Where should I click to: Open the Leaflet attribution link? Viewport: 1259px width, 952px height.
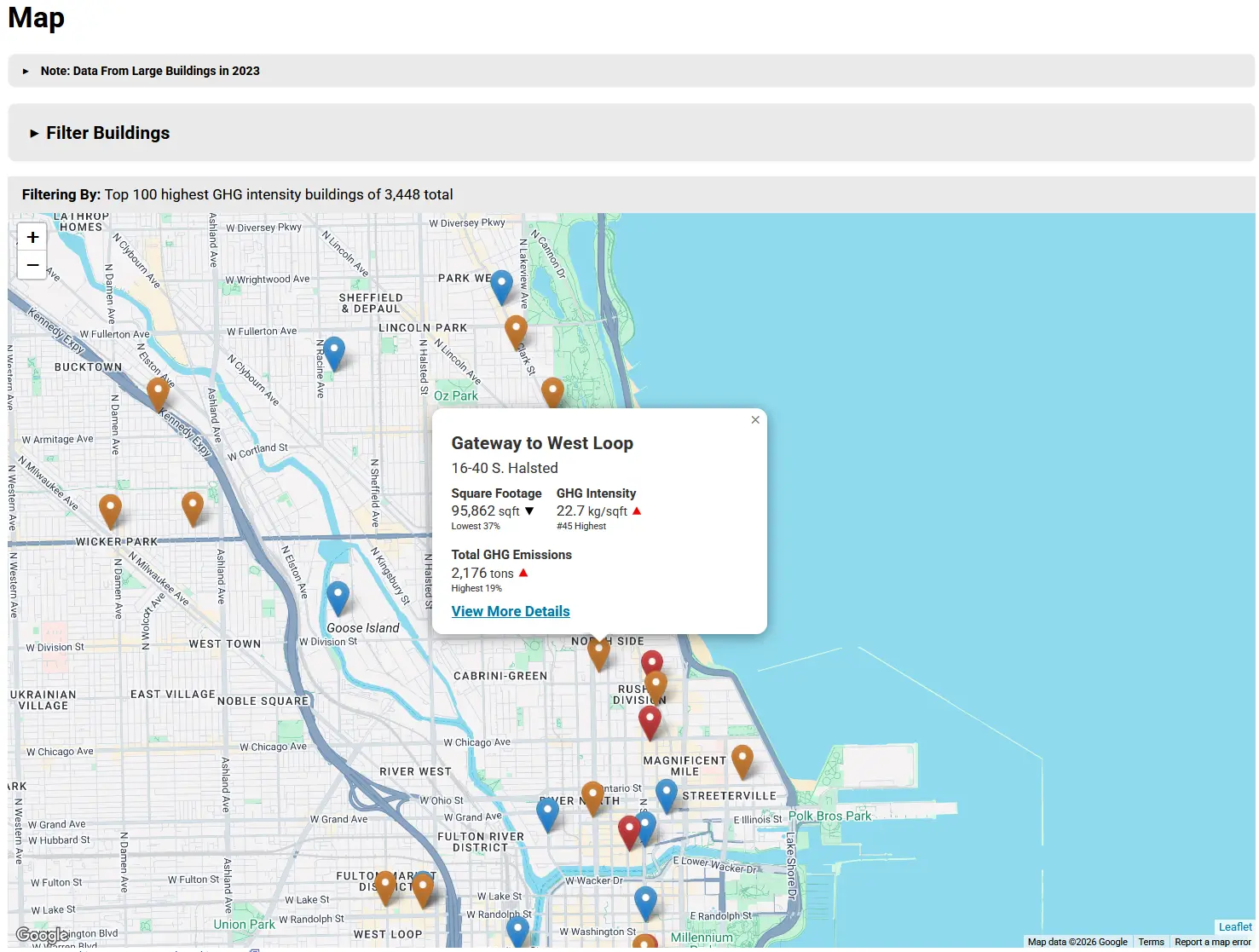(x=1234, y=926)
